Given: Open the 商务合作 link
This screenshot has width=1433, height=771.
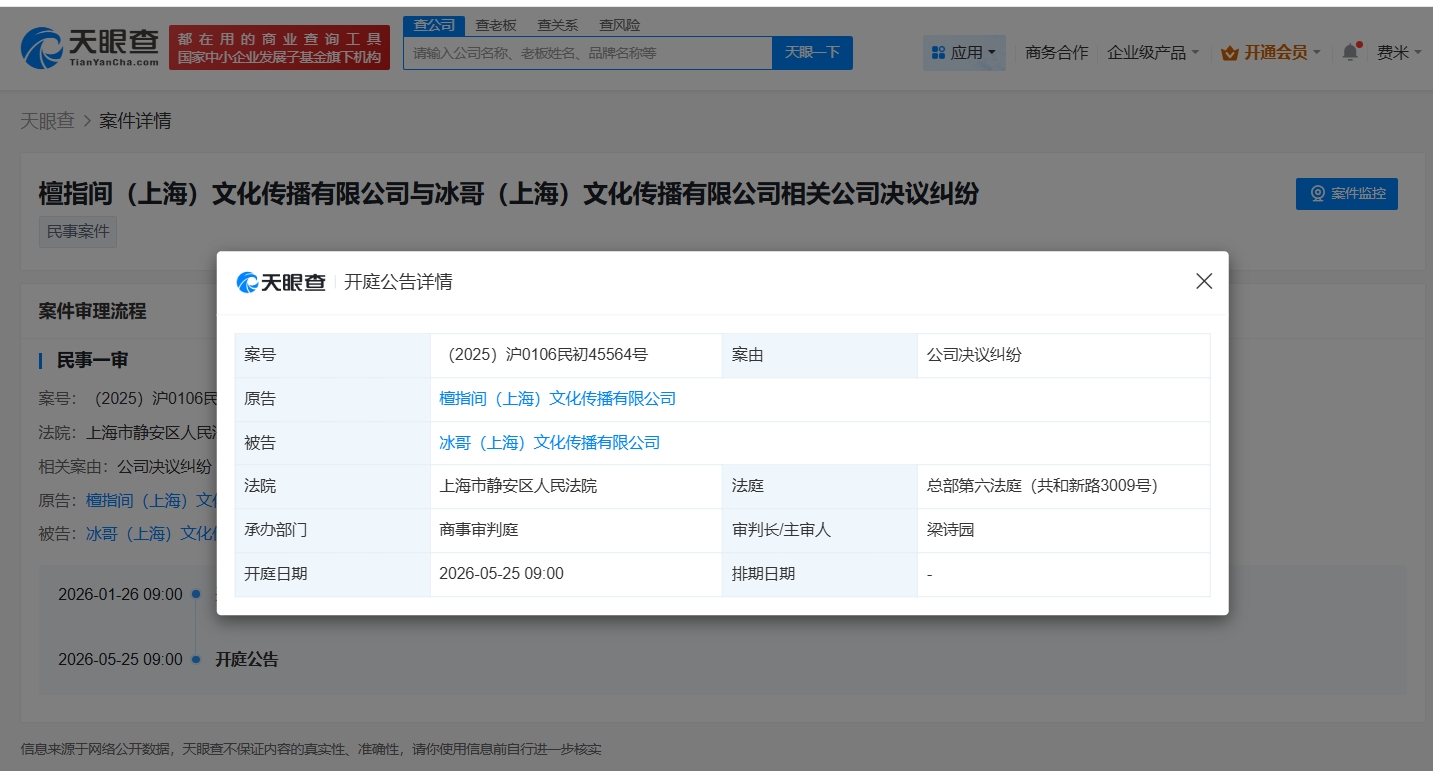Looking at the screenshot, I should point(1056,53).
